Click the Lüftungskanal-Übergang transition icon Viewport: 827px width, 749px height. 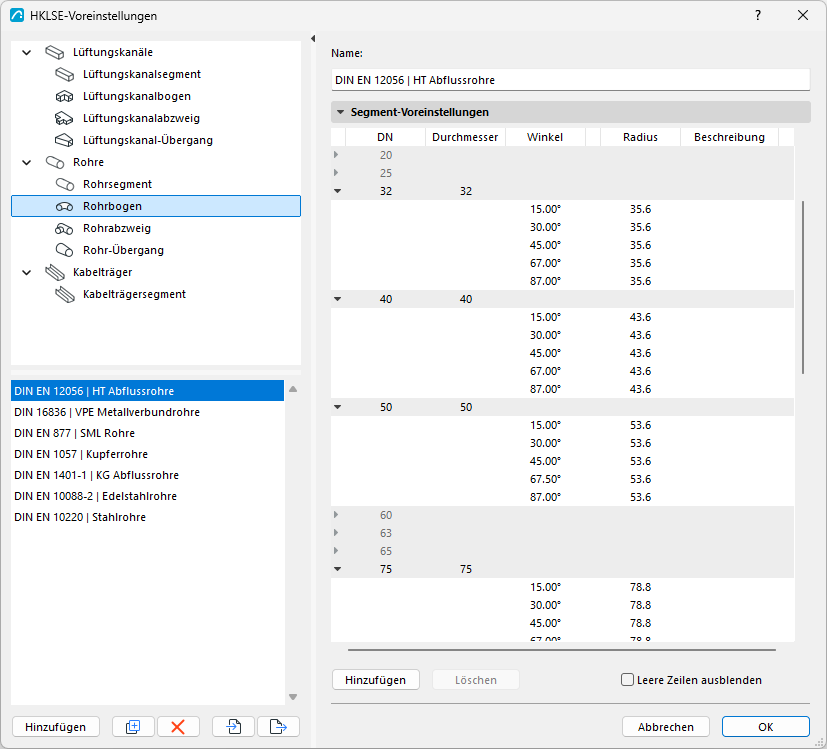pyautogui.click(x=65, y=140)
